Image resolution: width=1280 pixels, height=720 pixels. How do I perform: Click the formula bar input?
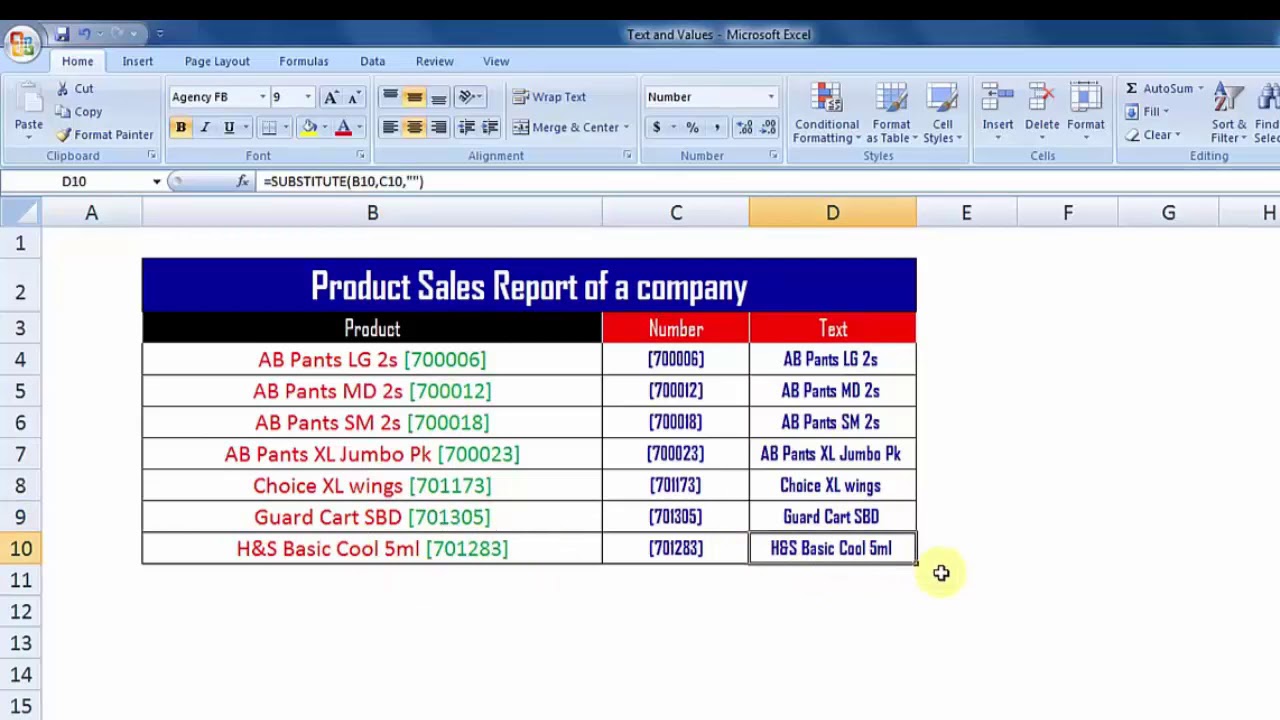[770, 181]
